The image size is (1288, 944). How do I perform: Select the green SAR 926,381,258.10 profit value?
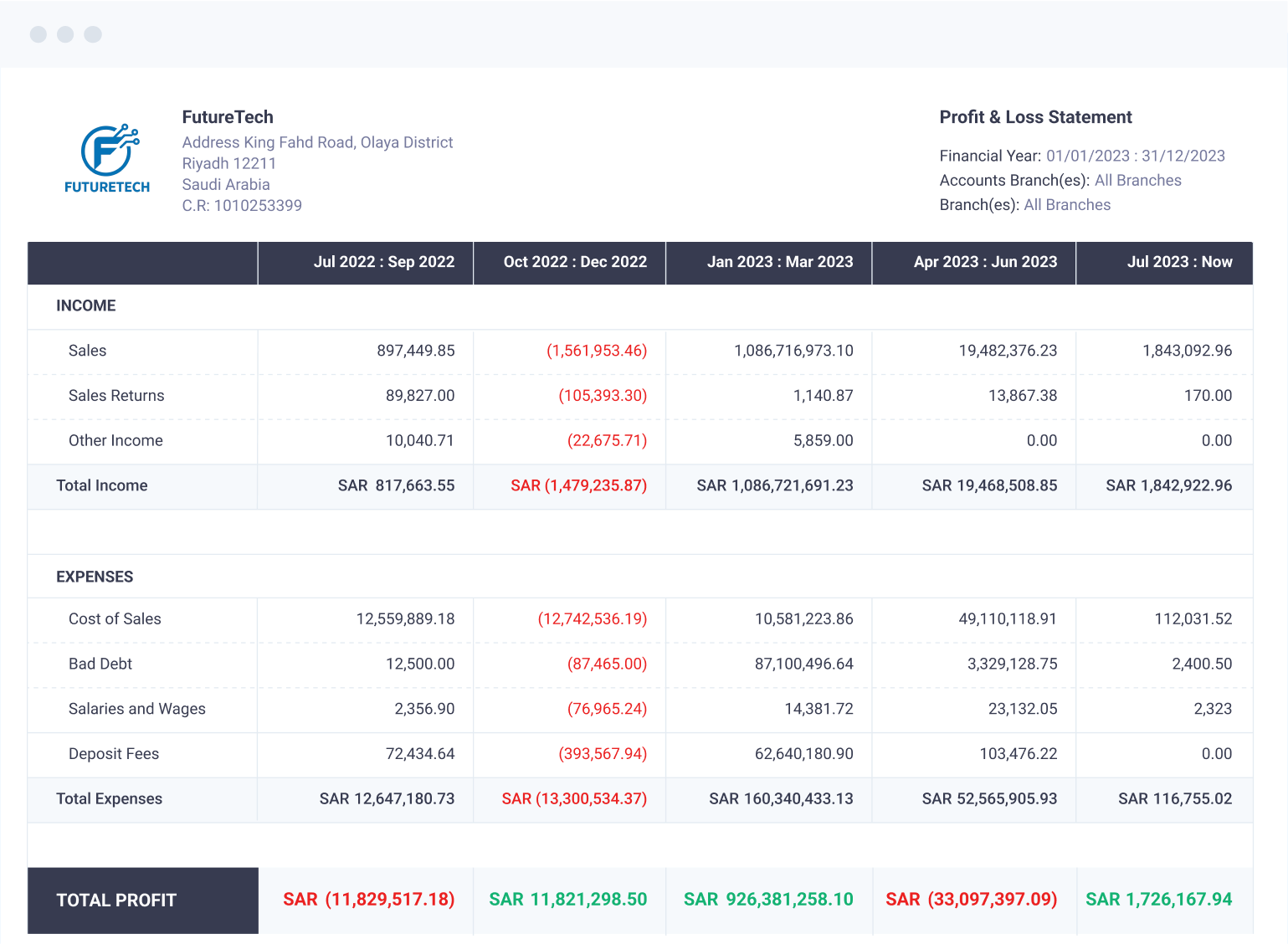click(x=768, y=899)
